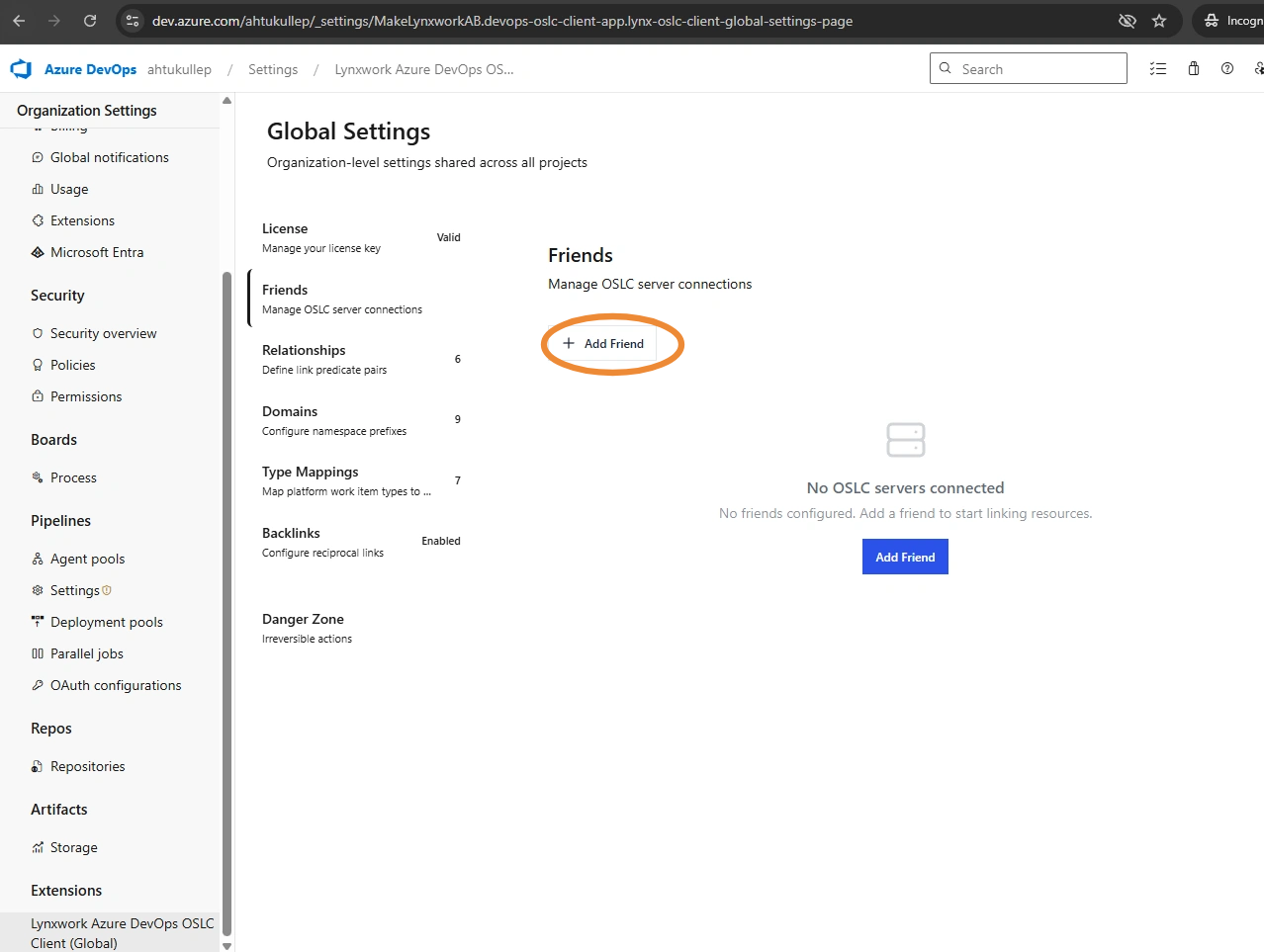This screenshot has width=1264, height=952.
Task: Select the Friends settings section
Action: coord(361,299)
